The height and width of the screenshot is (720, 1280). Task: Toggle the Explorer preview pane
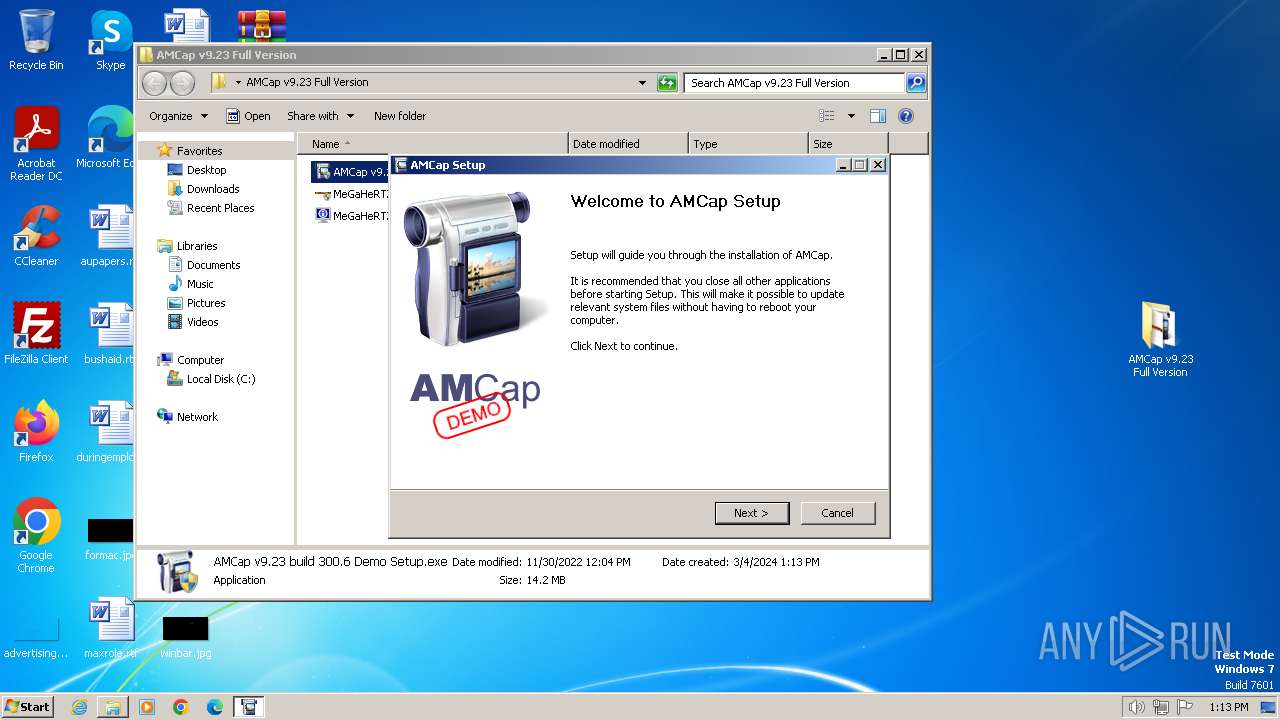877,116
